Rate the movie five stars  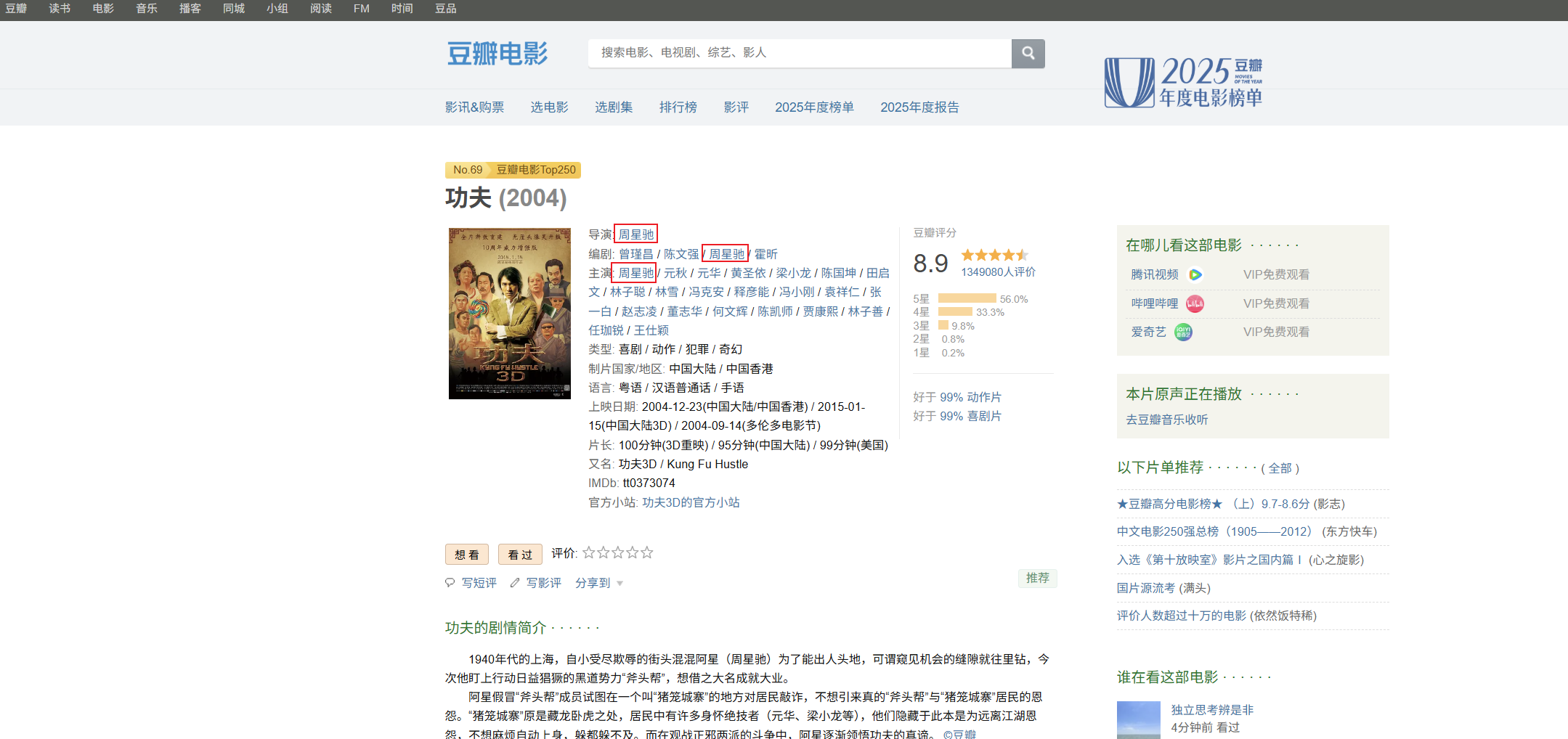click(x=647, y=552)
